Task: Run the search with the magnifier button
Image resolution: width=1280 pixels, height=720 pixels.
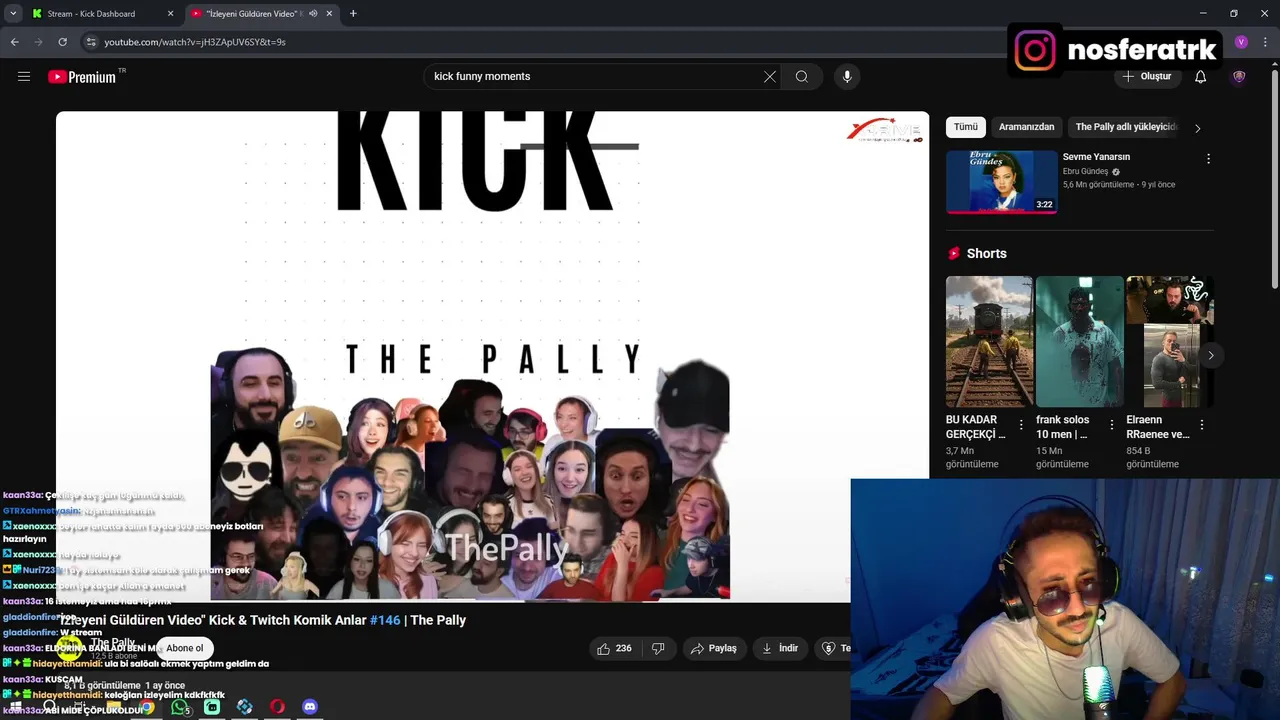Action: [802, 77]
